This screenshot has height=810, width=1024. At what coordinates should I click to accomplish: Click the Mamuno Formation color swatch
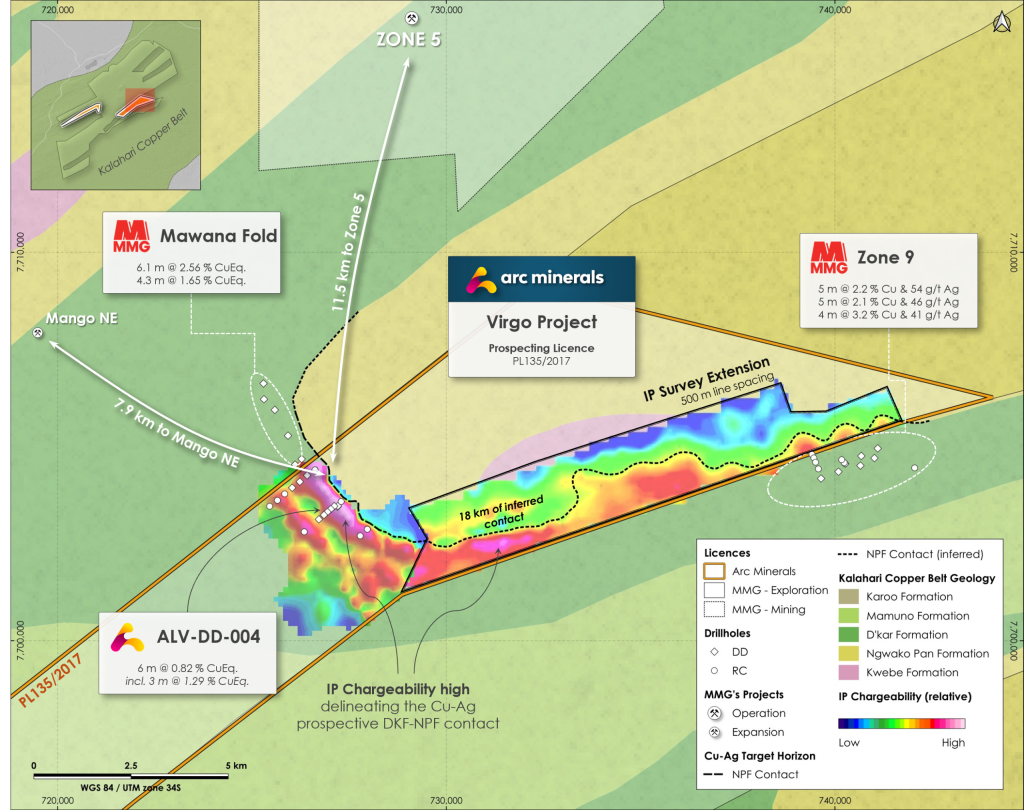coord(848,615)
